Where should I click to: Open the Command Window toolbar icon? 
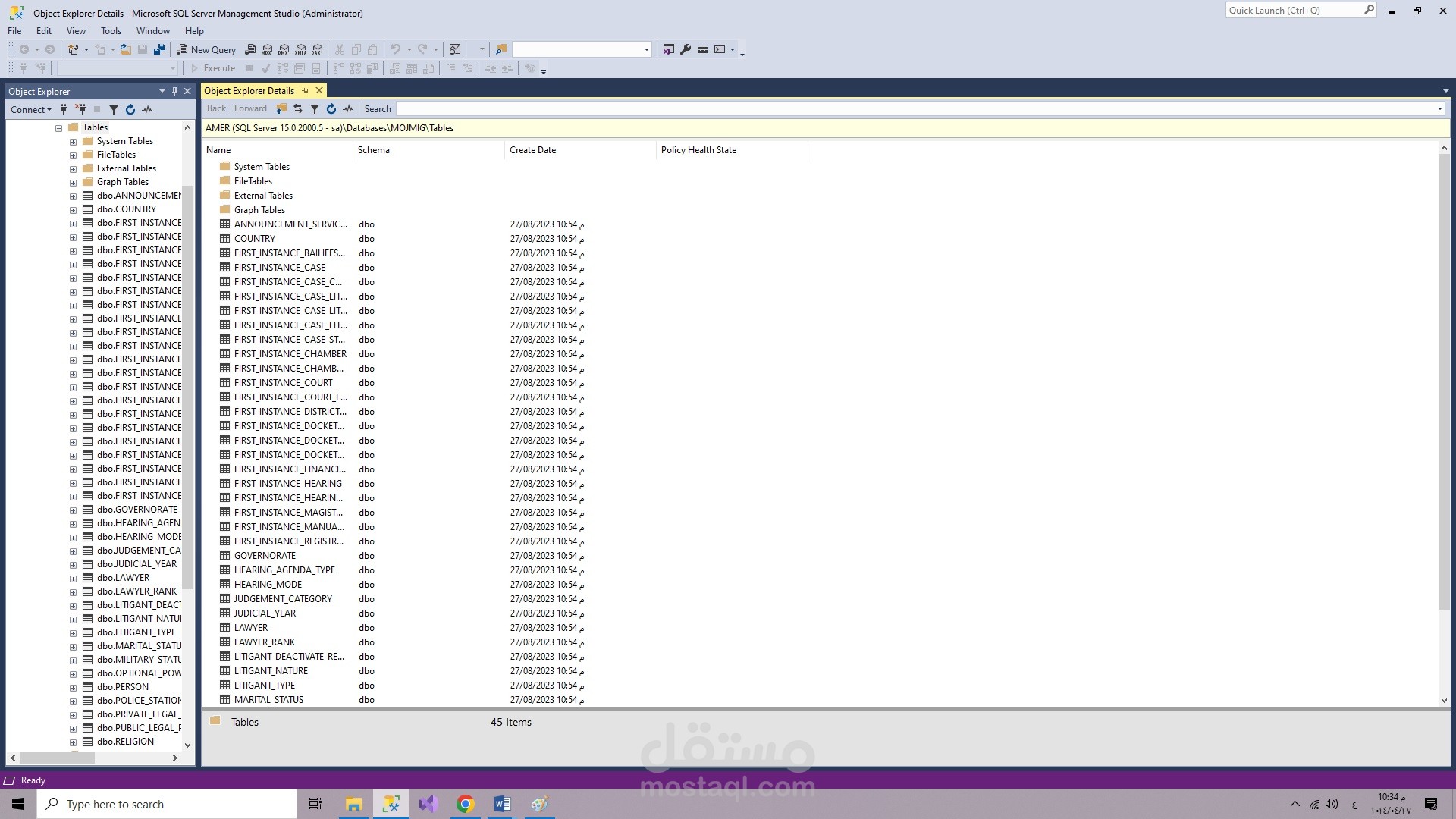pos(720,49)
